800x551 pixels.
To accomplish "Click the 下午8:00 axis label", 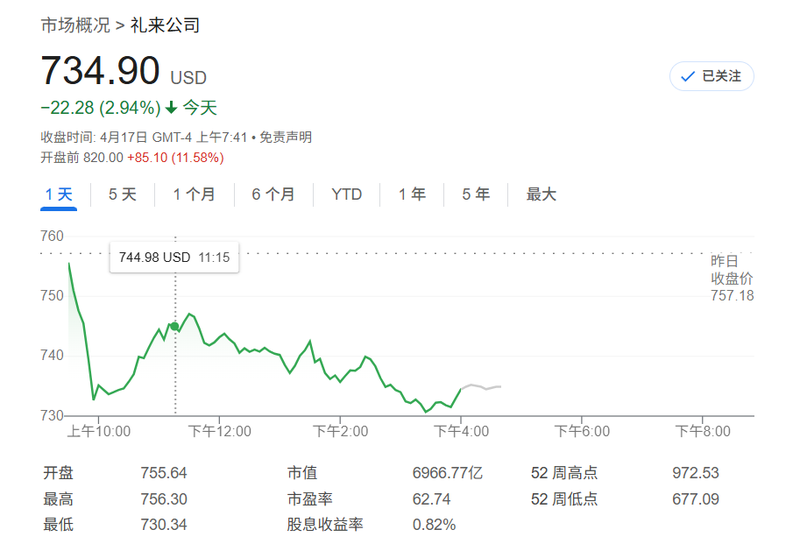I will 703,432.
